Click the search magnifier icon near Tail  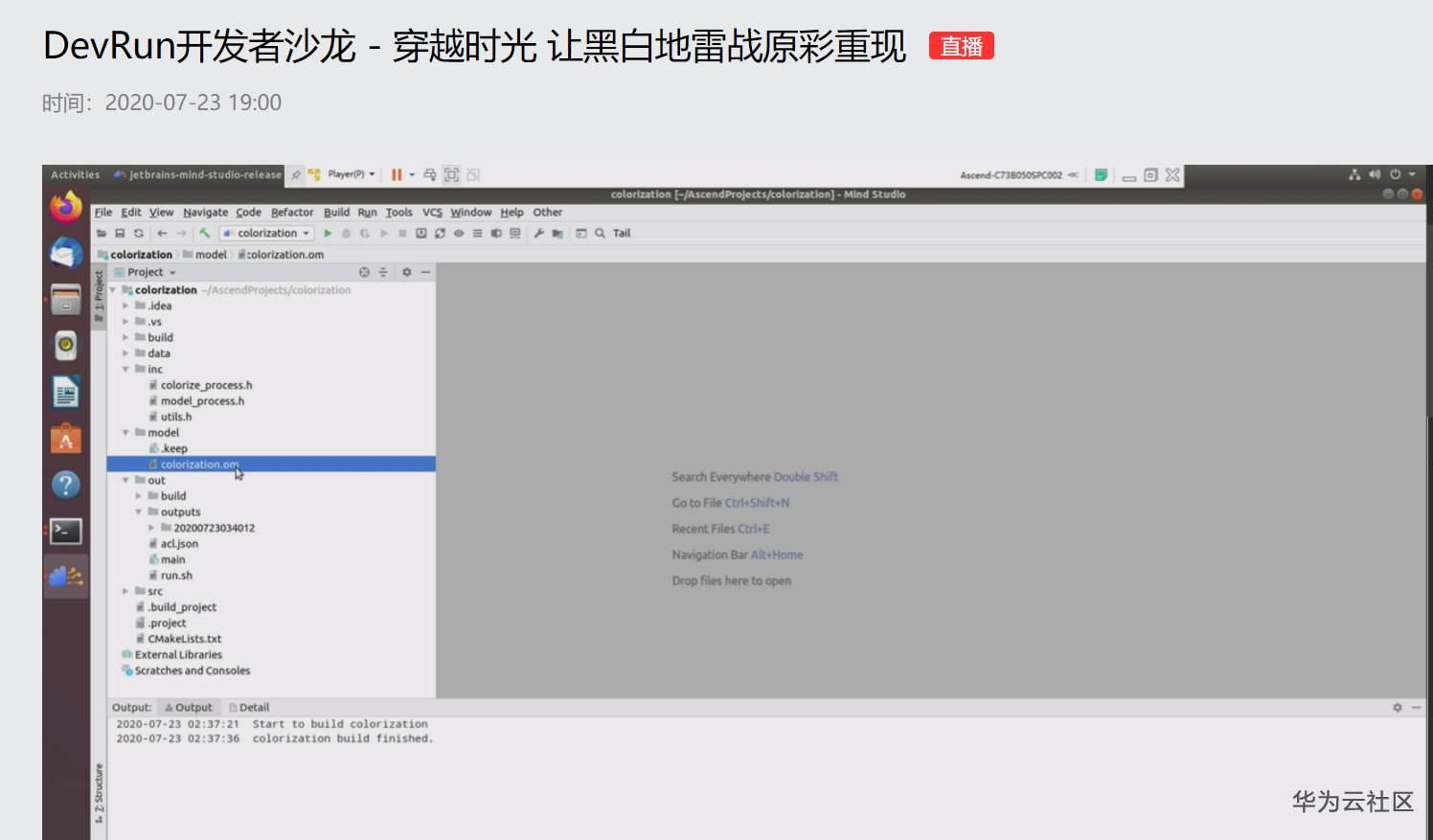600,233
